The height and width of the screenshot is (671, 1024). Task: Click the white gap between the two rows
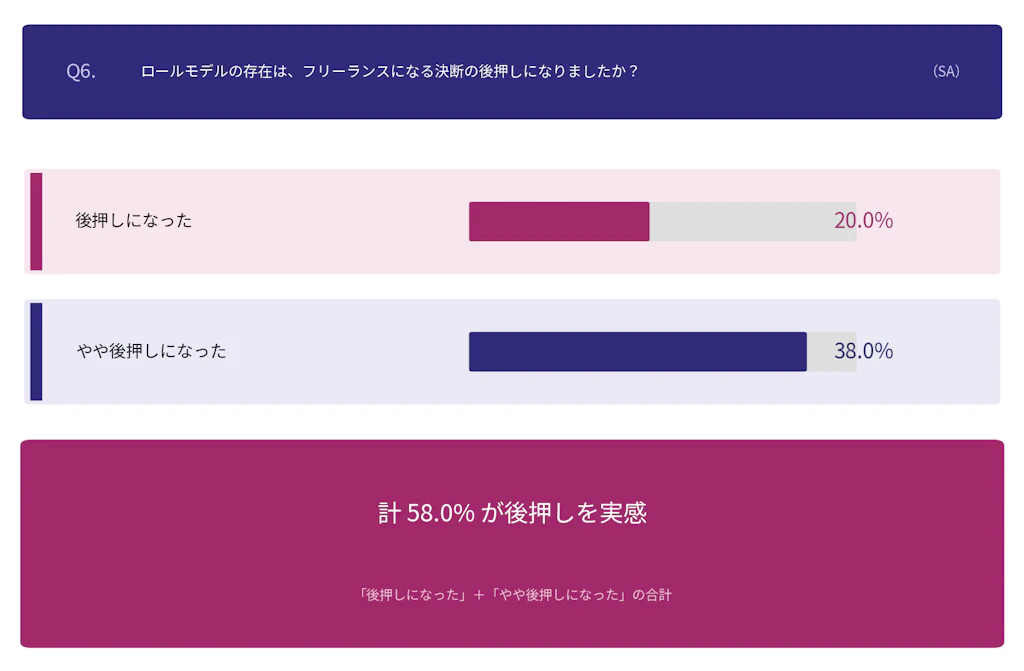point(512,286)
